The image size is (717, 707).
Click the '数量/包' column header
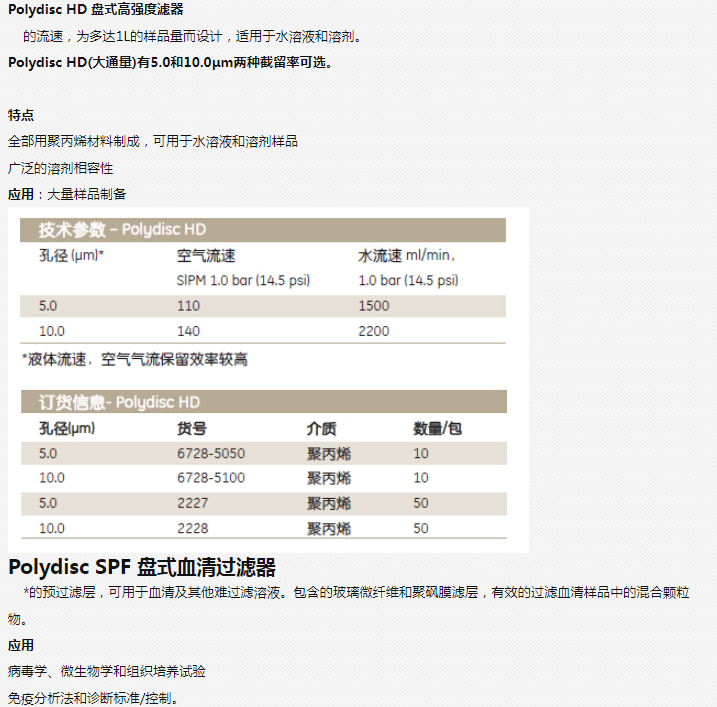pos(438,428)
